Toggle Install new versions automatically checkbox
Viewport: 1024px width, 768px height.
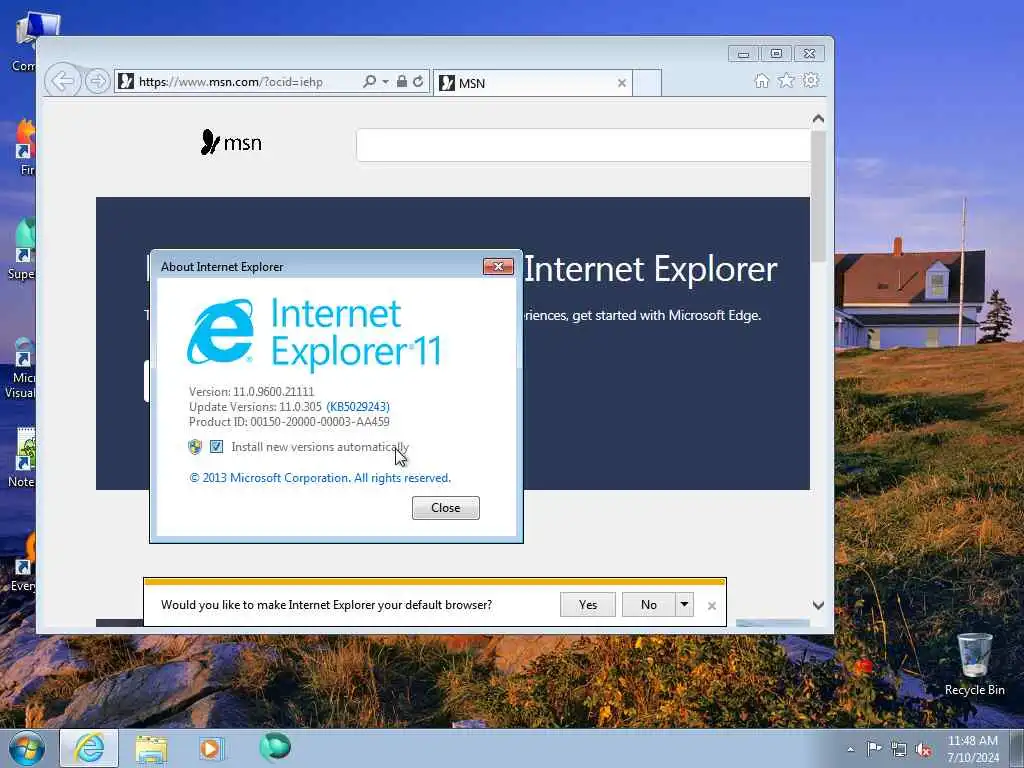tap(216, 447)
